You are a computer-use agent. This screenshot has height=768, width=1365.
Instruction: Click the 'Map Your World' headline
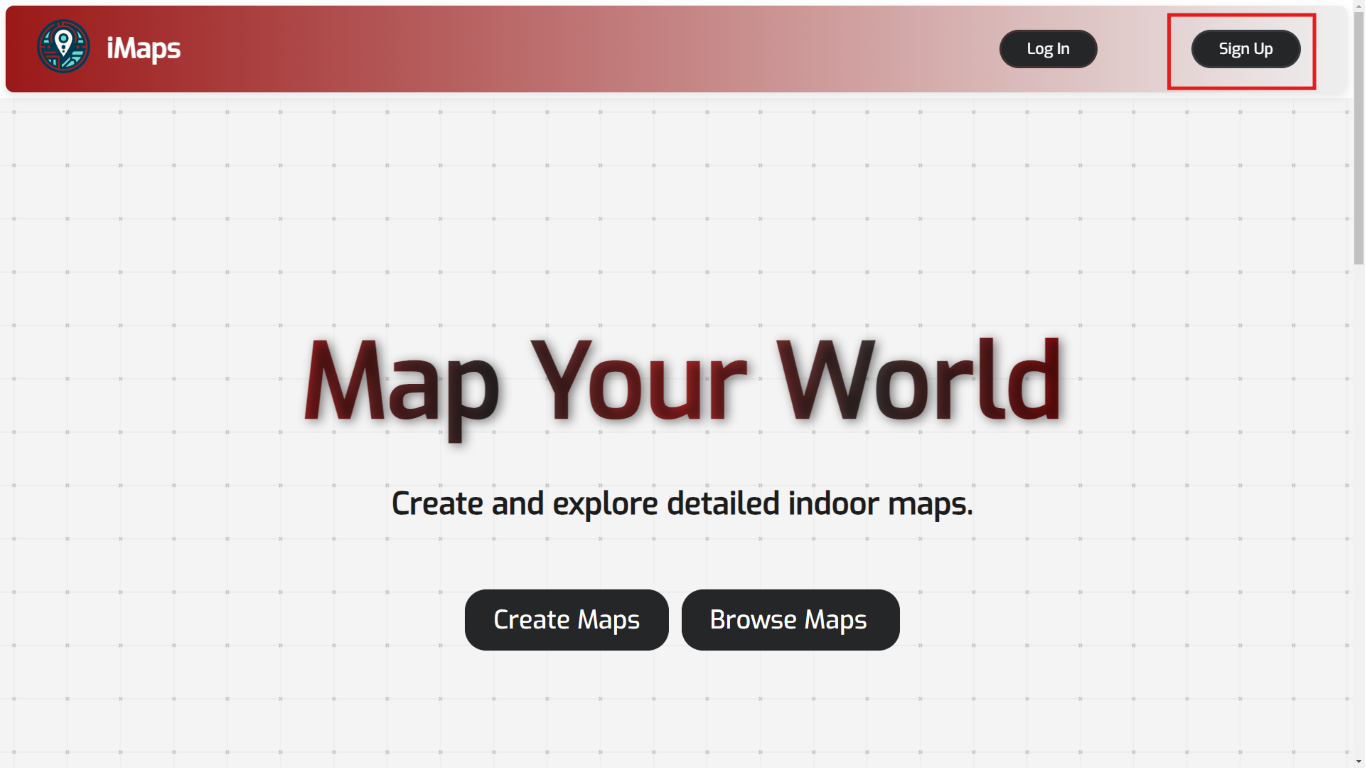(682, 385)
